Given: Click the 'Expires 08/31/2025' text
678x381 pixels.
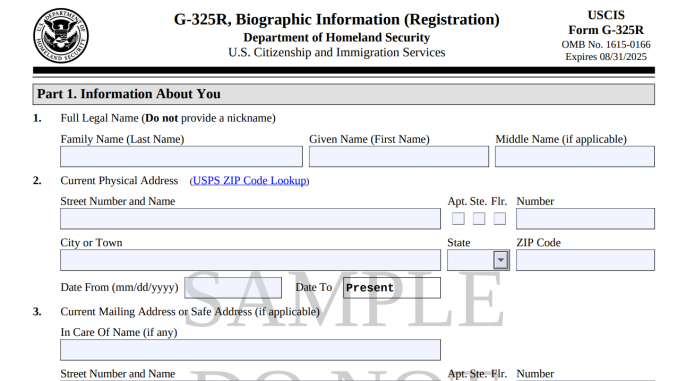Looking at the screenshot, I should 606,57.
